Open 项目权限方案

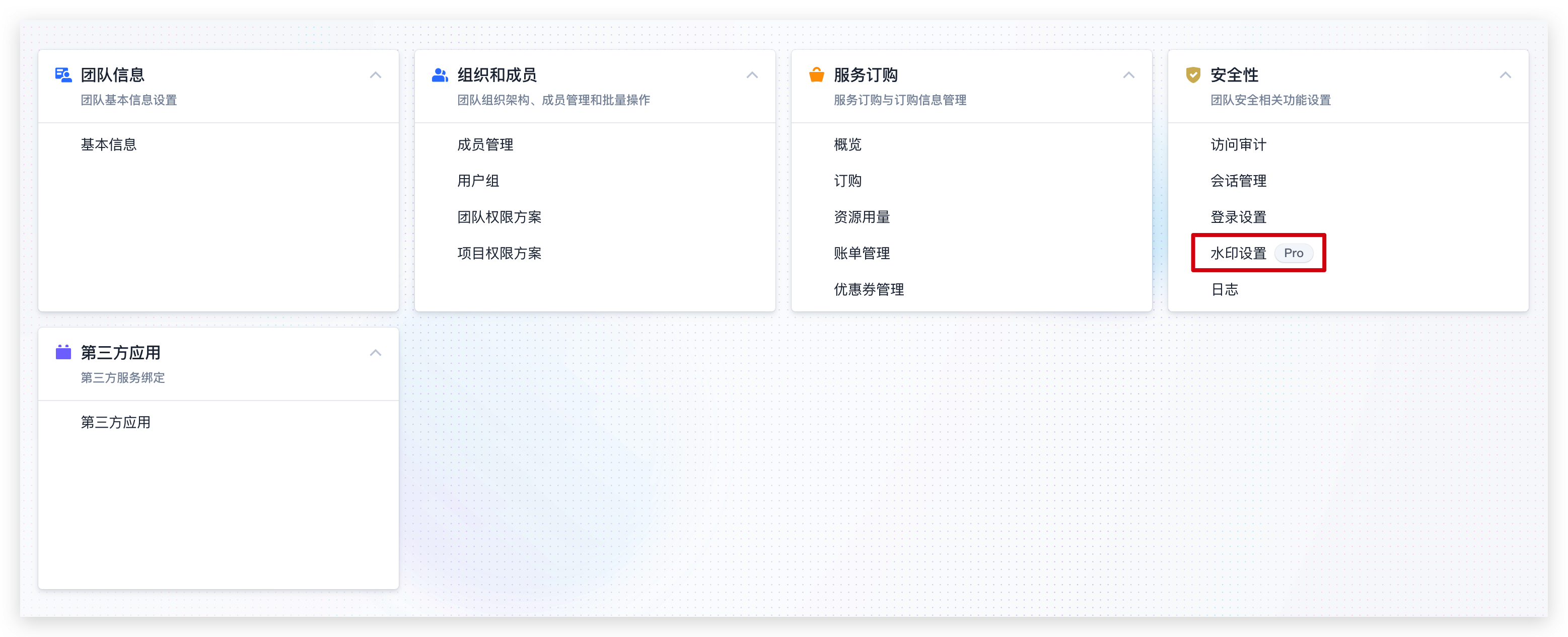click(x=499, y=253)
